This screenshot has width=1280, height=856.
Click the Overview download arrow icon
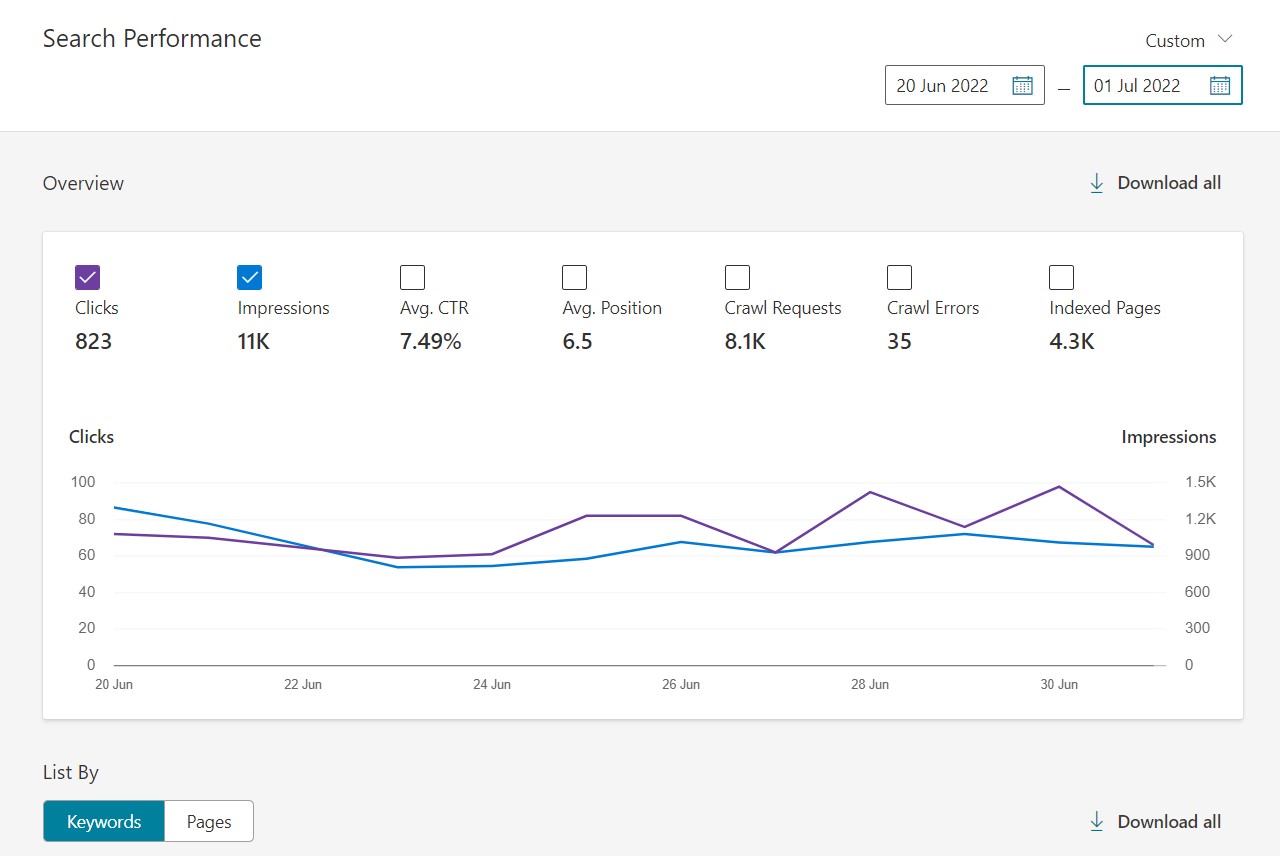click(1097, 183)
